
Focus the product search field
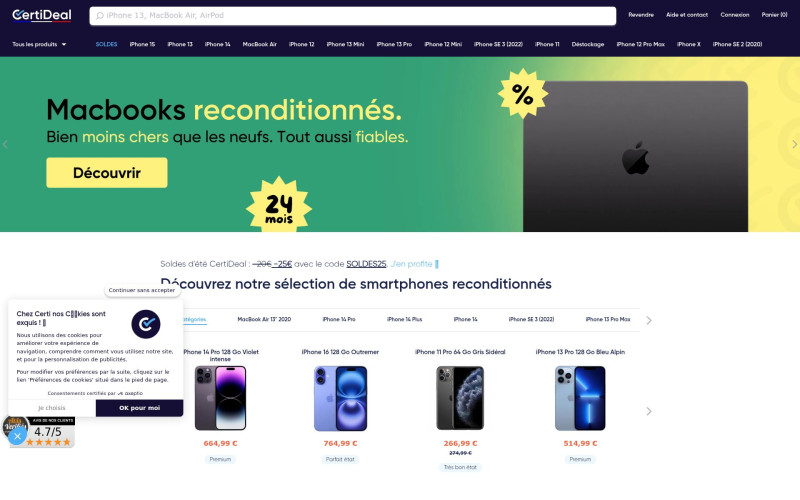coord(353,16)
